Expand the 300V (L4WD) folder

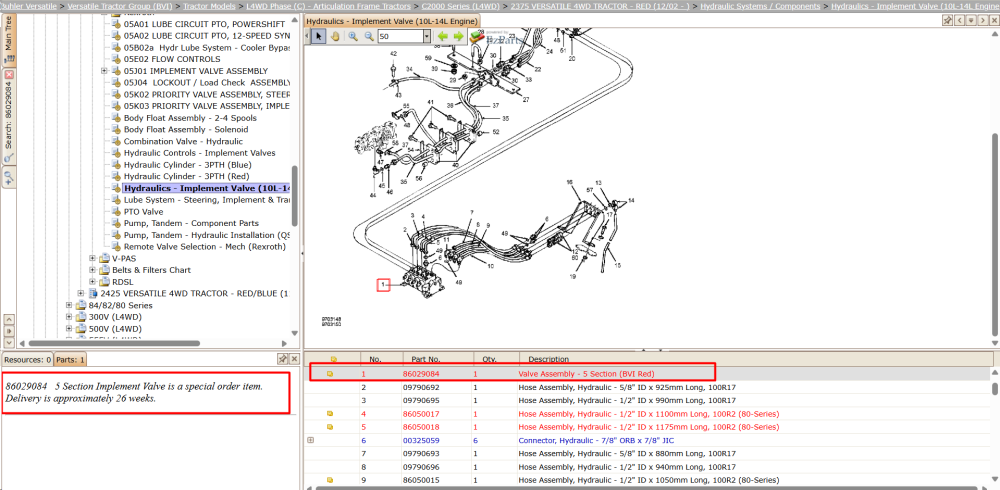[x=70, y=317]
